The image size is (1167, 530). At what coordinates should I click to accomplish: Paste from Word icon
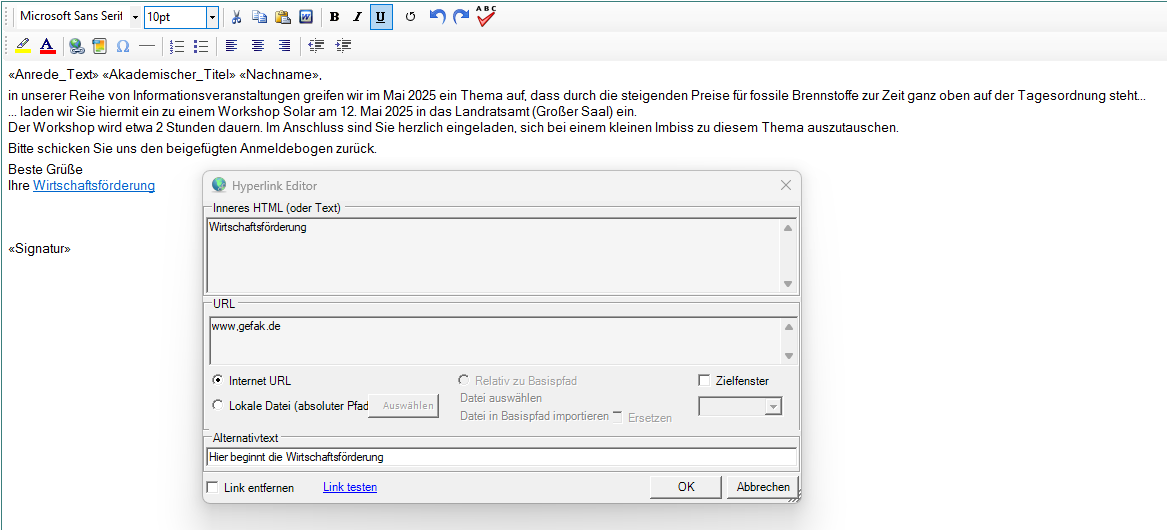306,16
